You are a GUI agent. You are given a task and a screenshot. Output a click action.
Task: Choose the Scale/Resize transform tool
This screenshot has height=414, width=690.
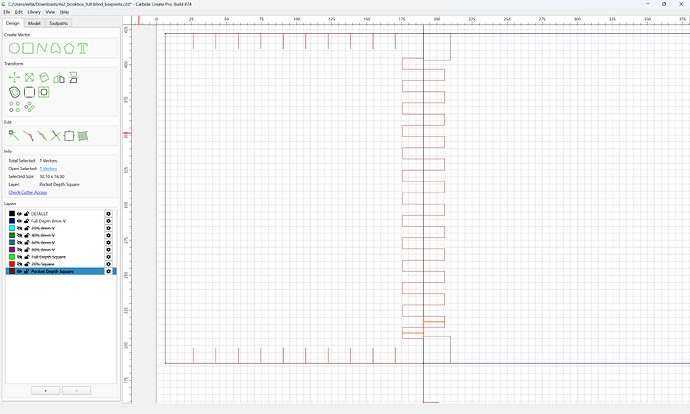point(29,78)
